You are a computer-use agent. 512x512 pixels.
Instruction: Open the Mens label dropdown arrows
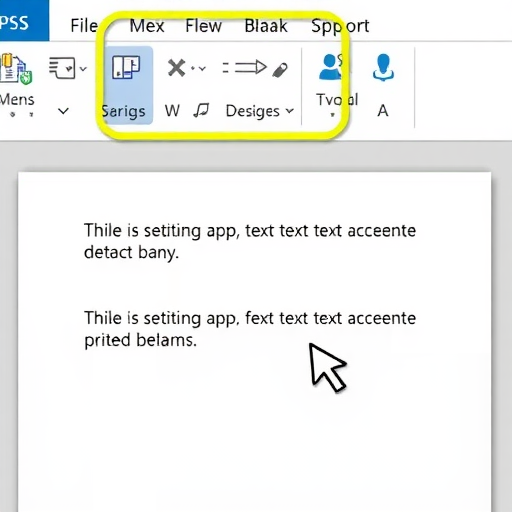coord(22,114)
